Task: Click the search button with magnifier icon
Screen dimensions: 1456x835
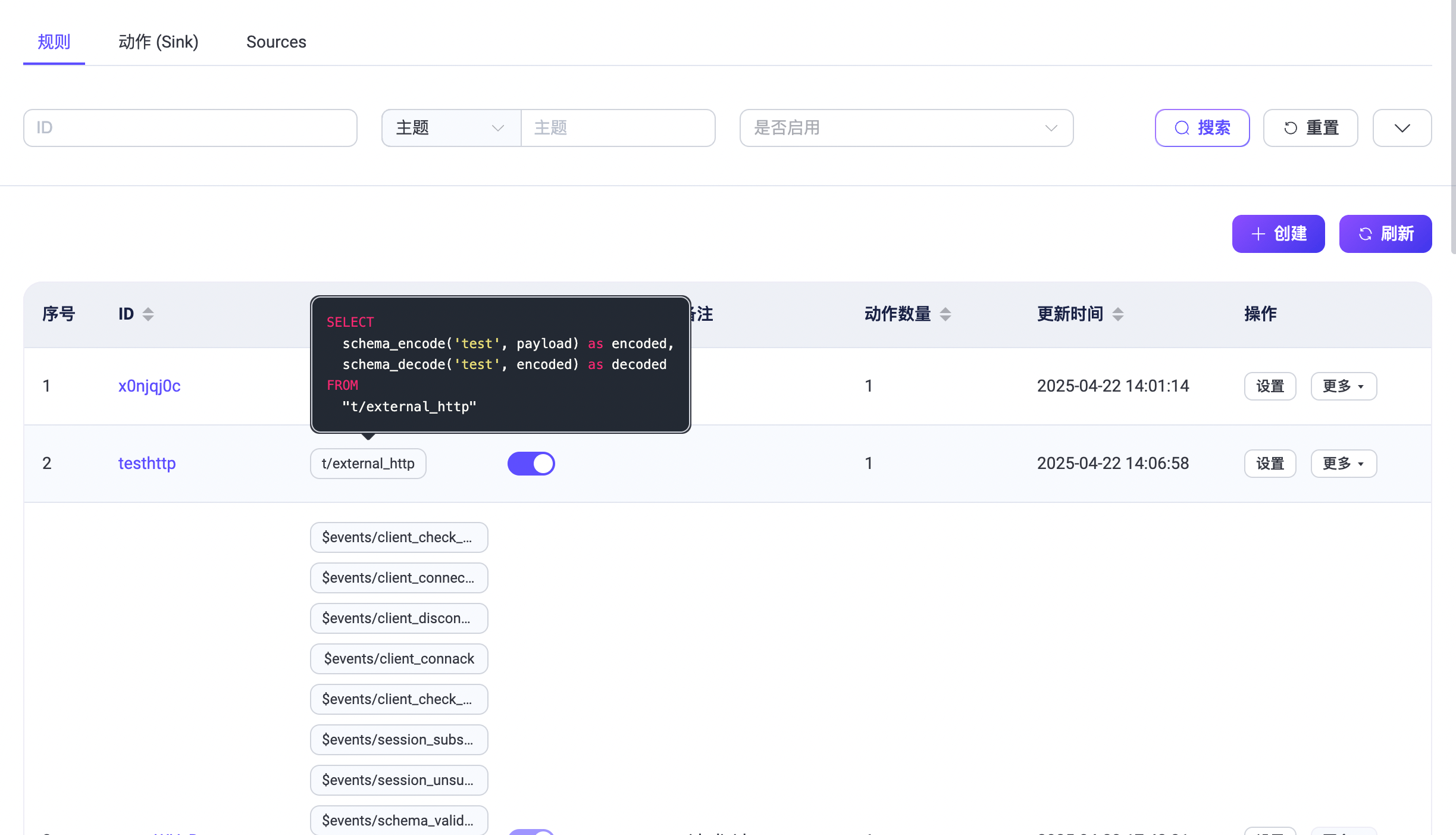Action: point(1201,128)
